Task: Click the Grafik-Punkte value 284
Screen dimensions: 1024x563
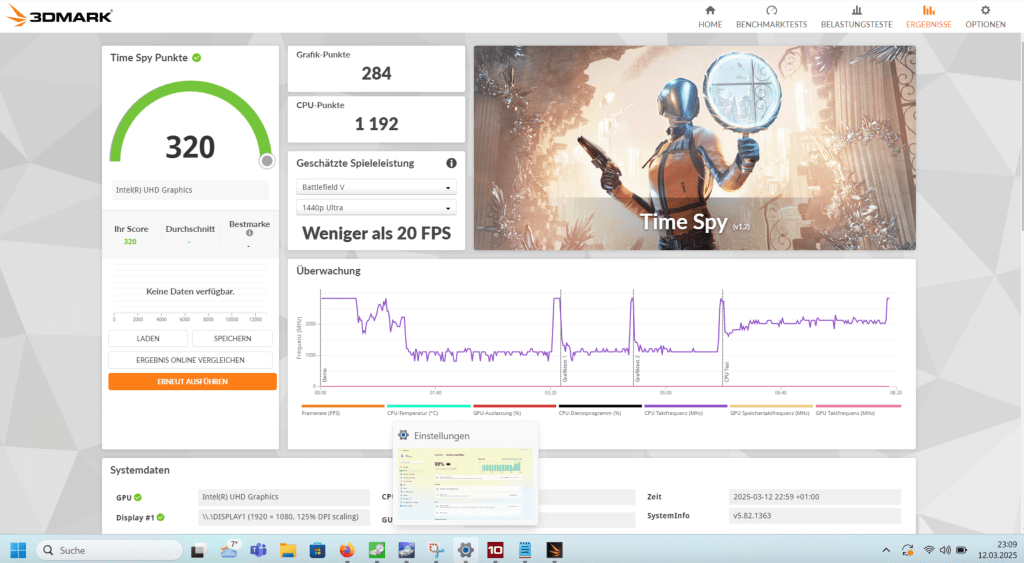Action: point(376,74)
